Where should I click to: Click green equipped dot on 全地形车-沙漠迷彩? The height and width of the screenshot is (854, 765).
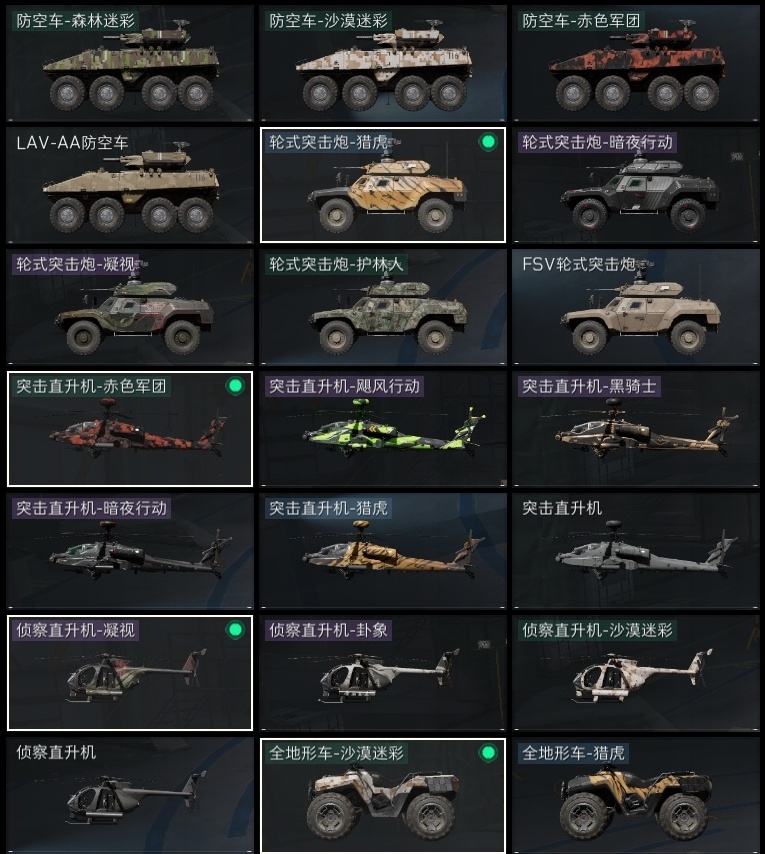[x=488, y=753]
